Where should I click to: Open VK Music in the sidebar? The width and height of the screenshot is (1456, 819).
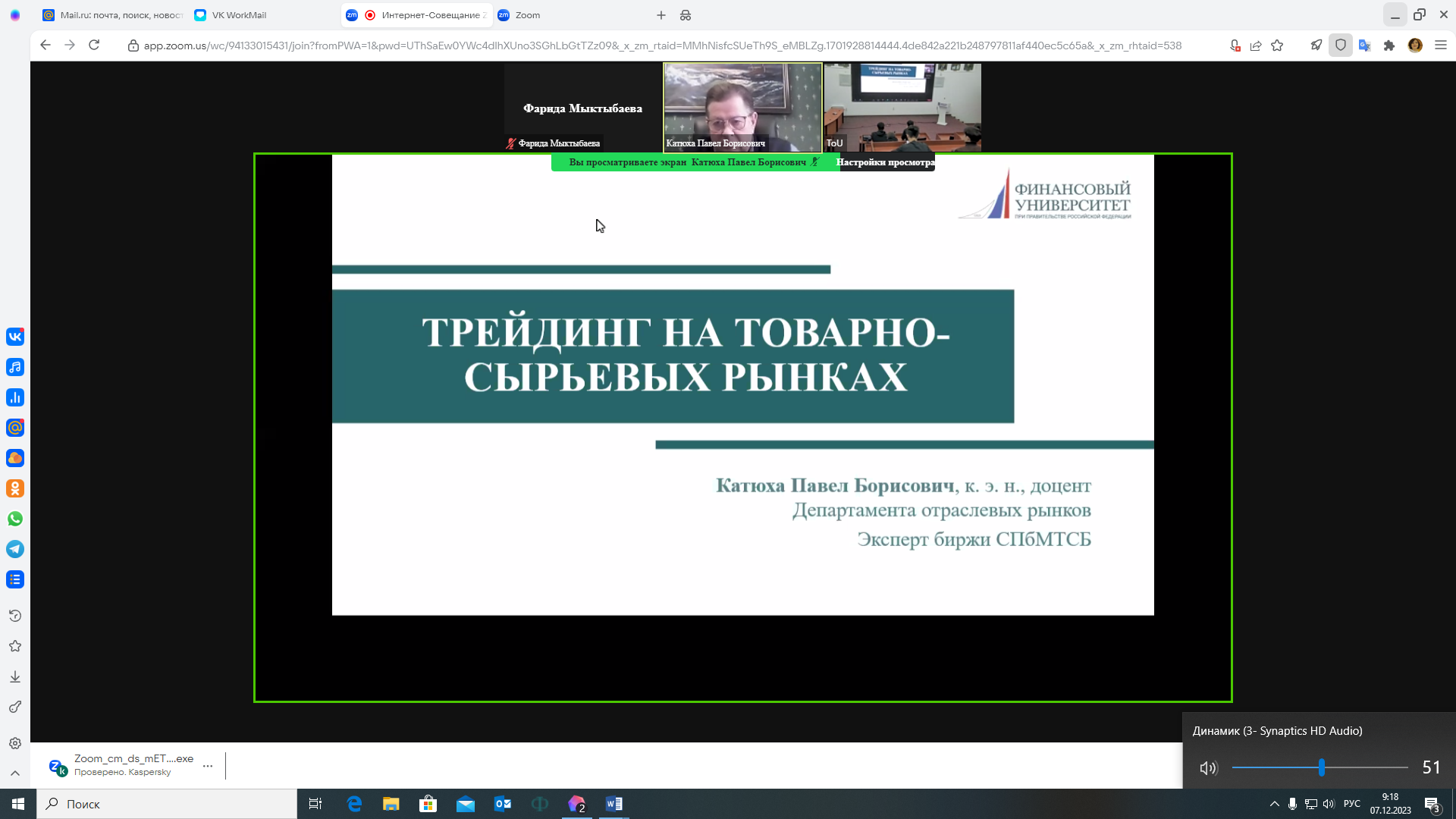[15, 367]
